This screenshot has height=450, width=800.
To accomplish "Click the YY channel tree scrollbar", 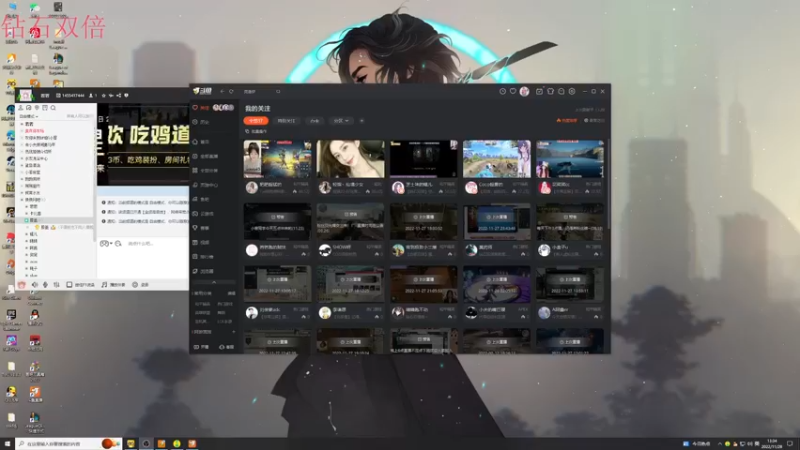I will tap(94, 179).
